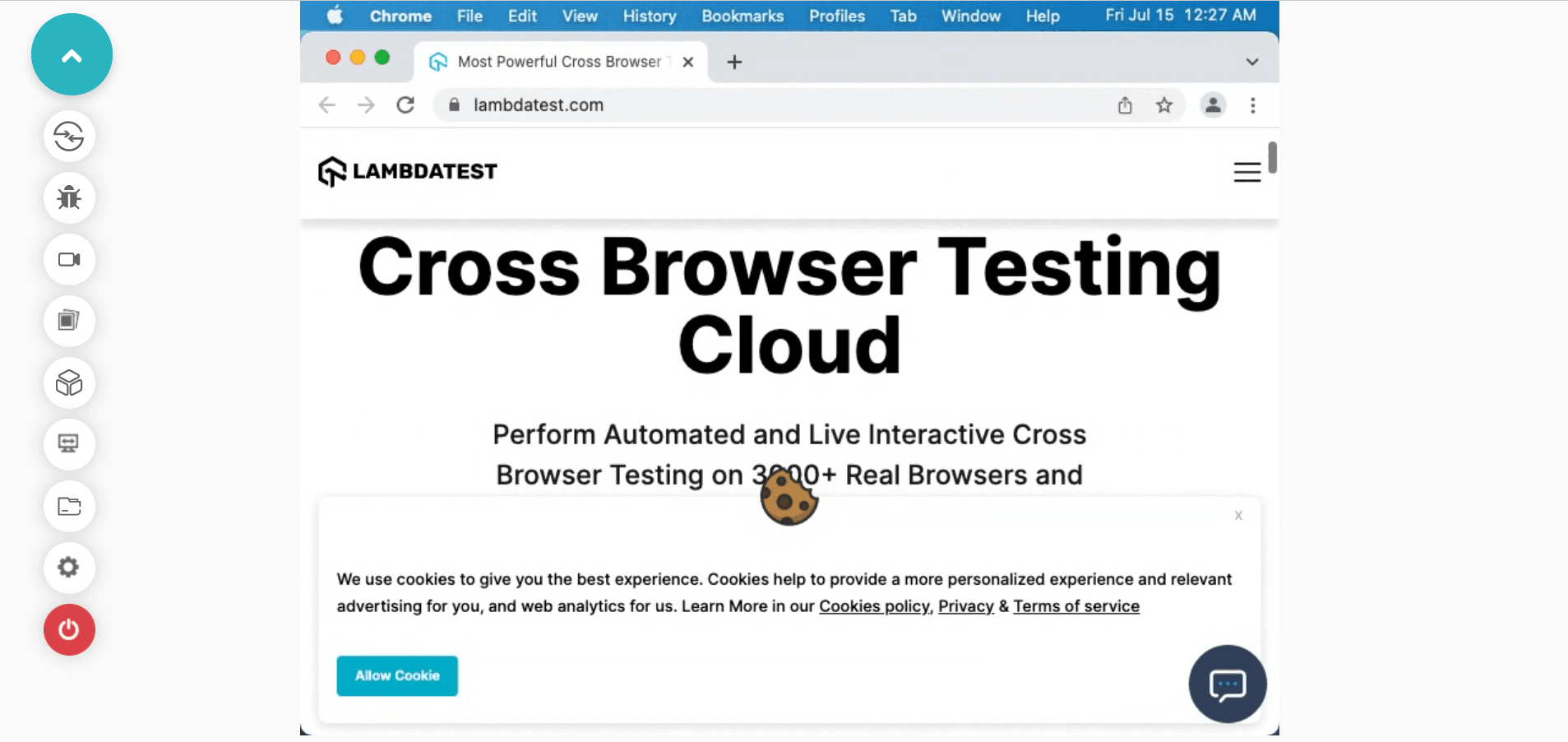
Task: Open the View menu
Action: point(580,16)
